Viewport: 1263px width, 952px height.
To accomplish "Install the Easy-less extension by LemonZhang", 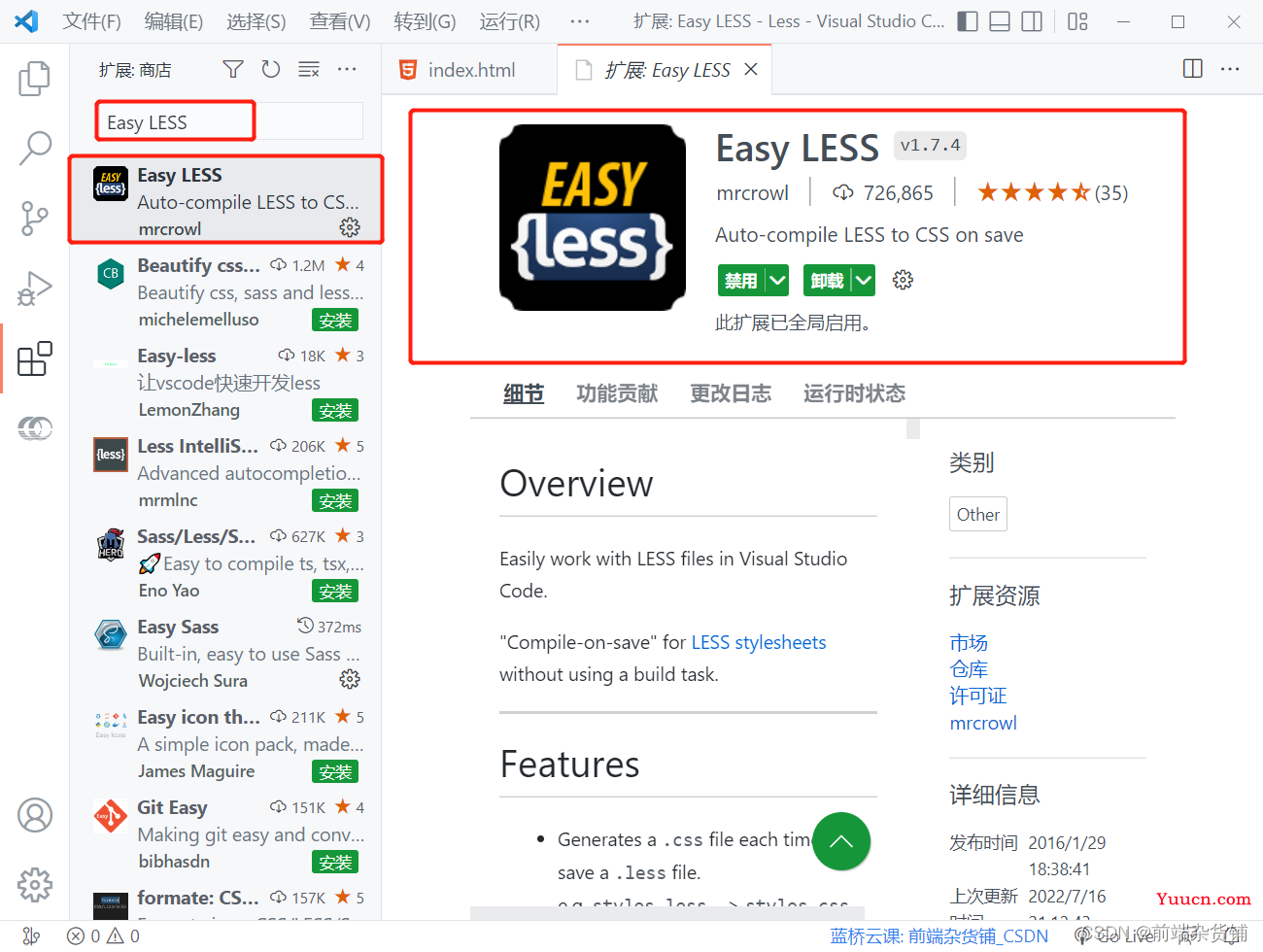I will 335,411.
